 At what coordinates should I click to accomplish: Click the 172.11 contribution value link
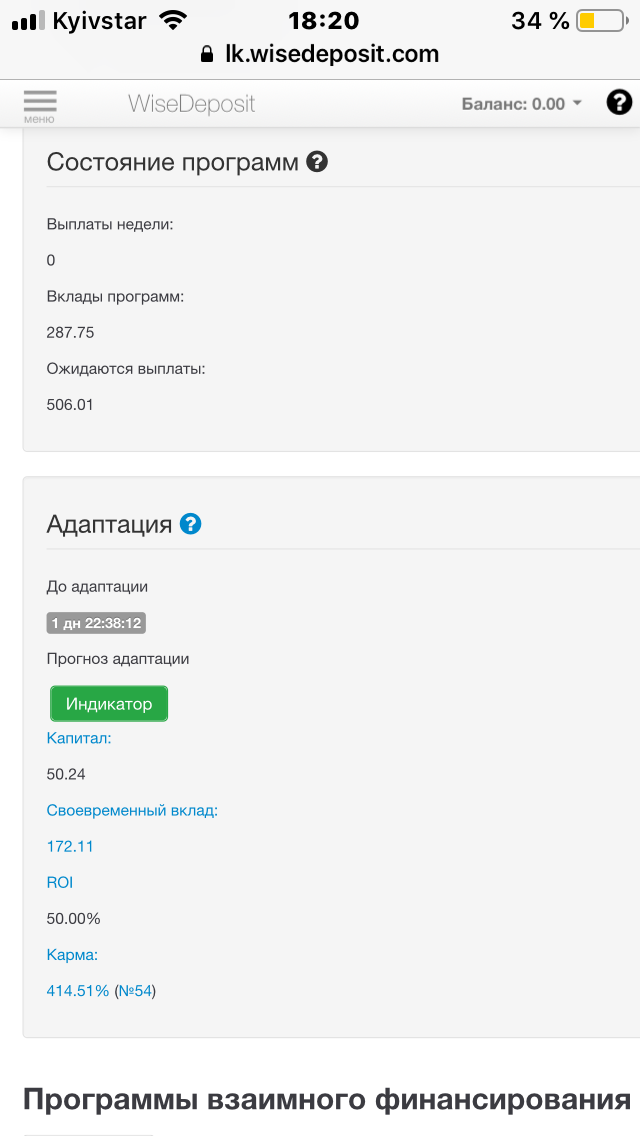[x=70, y=846]
